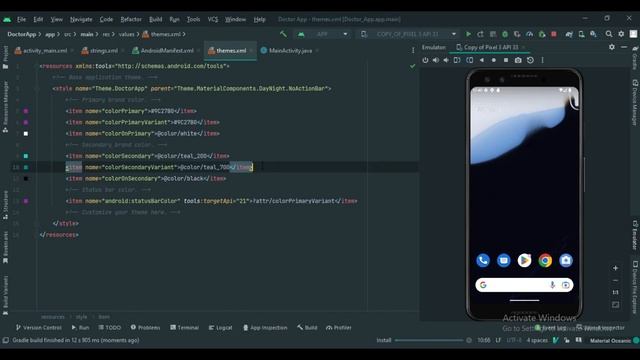
Task: Take emulator screenshot camera icon
Action: point(518,60)
